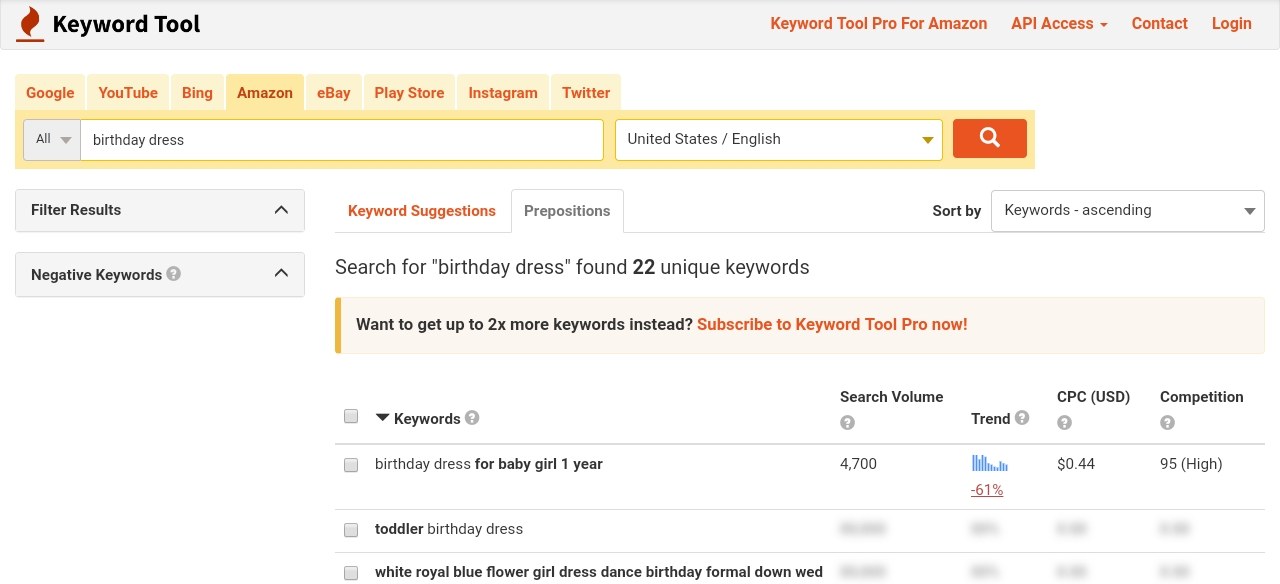This screenshot has width=1280, height=584.
Task: Tick checkbox for white royal blue flower girl dress
Action: (x=351, y=573)
